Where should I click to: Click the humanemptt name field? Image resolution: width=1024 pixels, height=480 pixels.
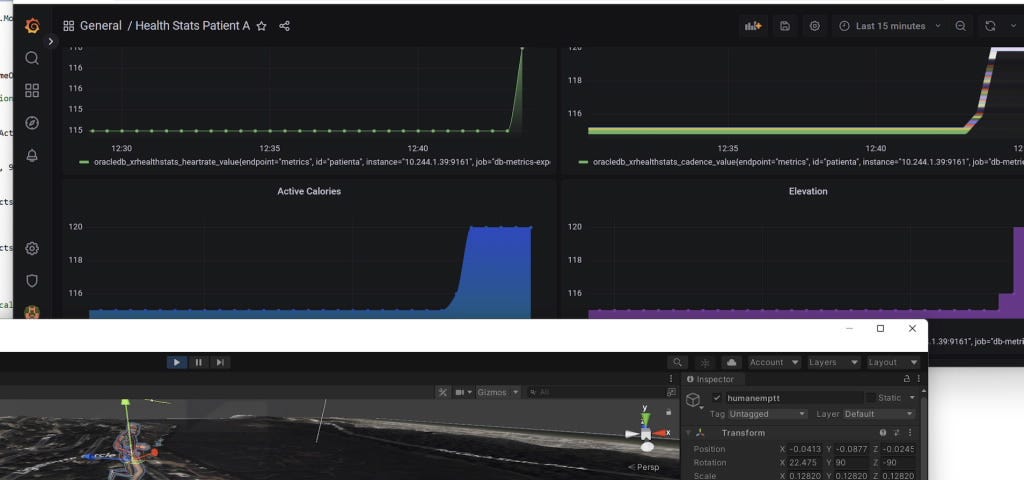(x=794, y=398)
